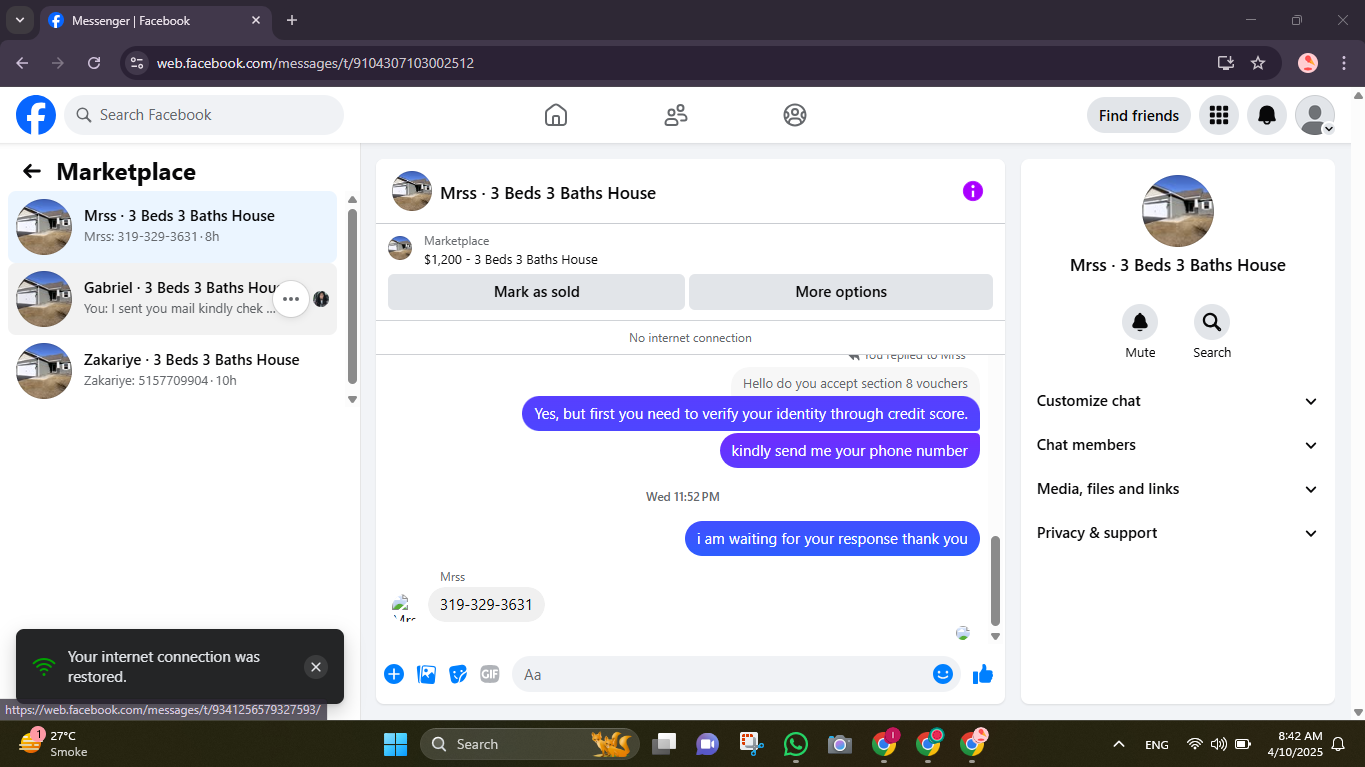
Task: Select the Messenger | Facebook browser tab
Action: (x=155, y=21)
